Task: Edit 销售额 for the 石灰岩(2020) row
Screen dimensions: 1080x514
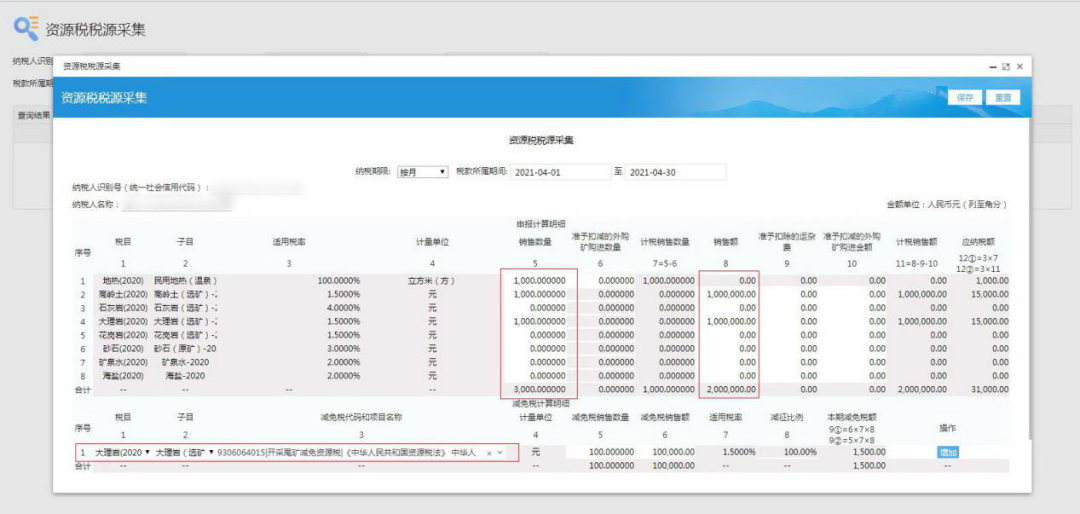Action: pos(729,308)
